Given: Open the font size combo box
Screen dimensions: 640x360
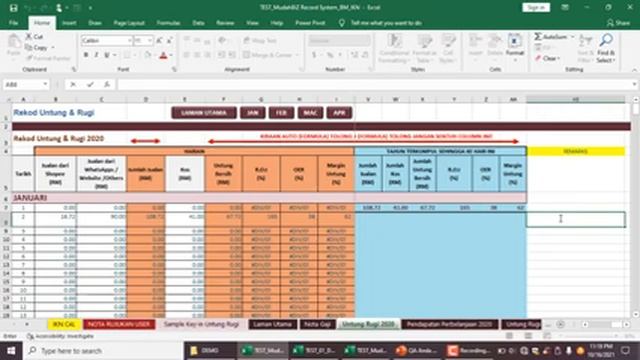Looking at the screenshot, I should (143, 40).
